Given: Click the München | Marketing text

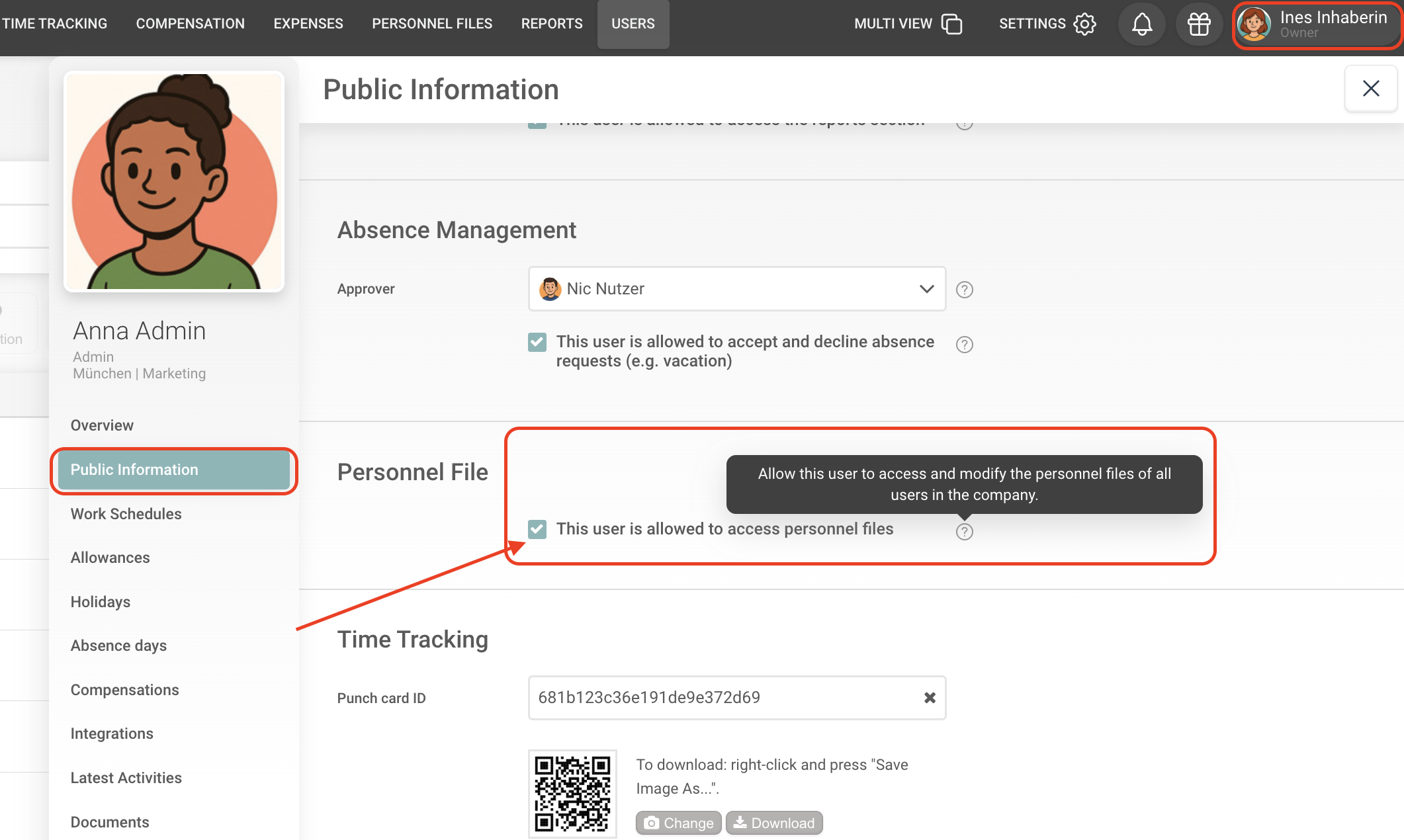Looking at the screenshot, I should click(x=140, y=374).
